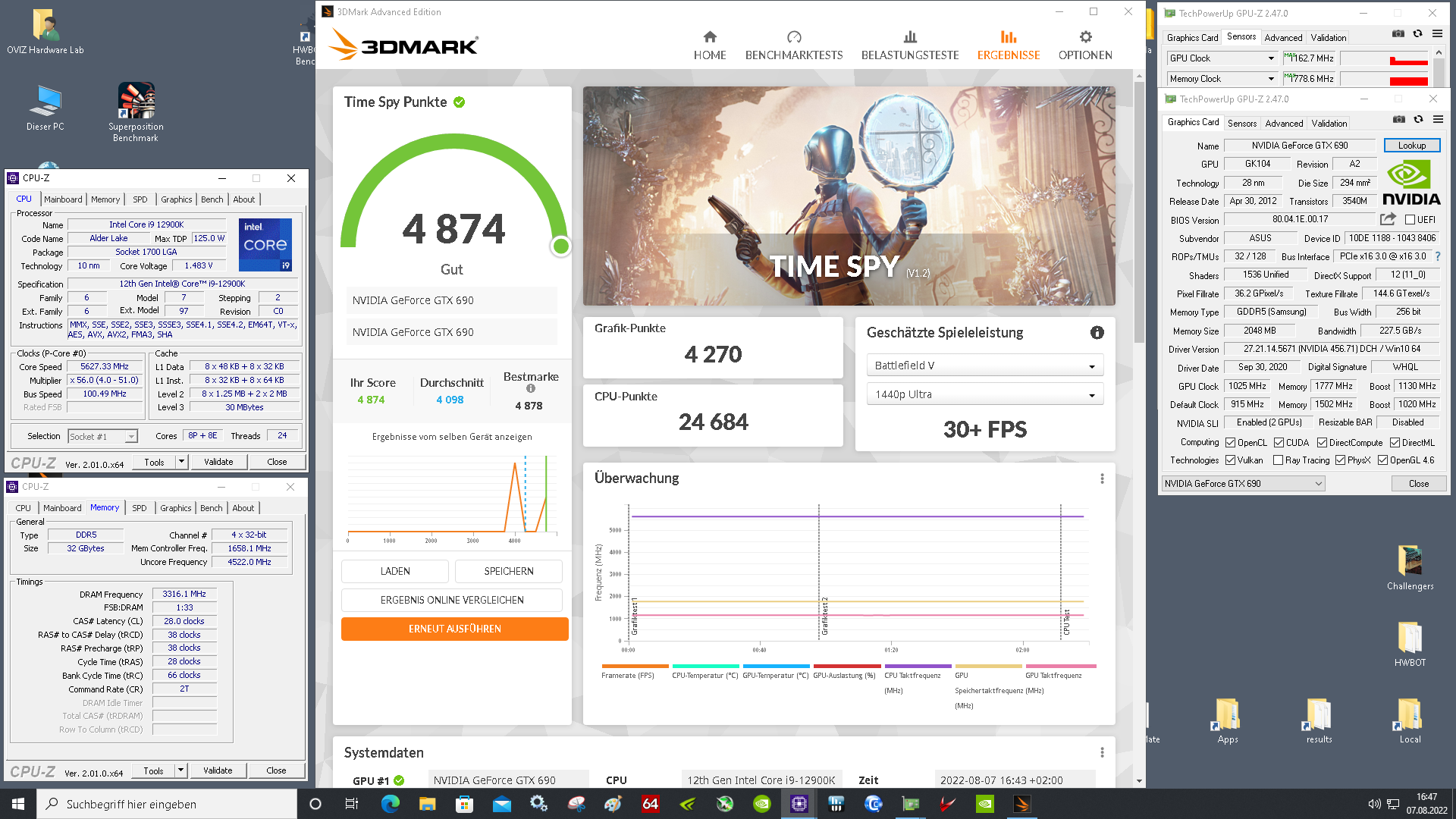The image size is (1456, 819).
Task: Open results folder on desktop
Action: 1319,720
